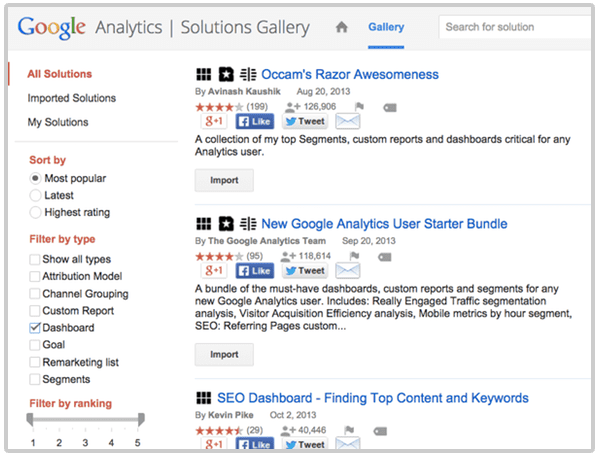Screen dimensions: 600x455
Task: Click the tag icon for SEO Dashboard
Action: click(x=380, y=432)
